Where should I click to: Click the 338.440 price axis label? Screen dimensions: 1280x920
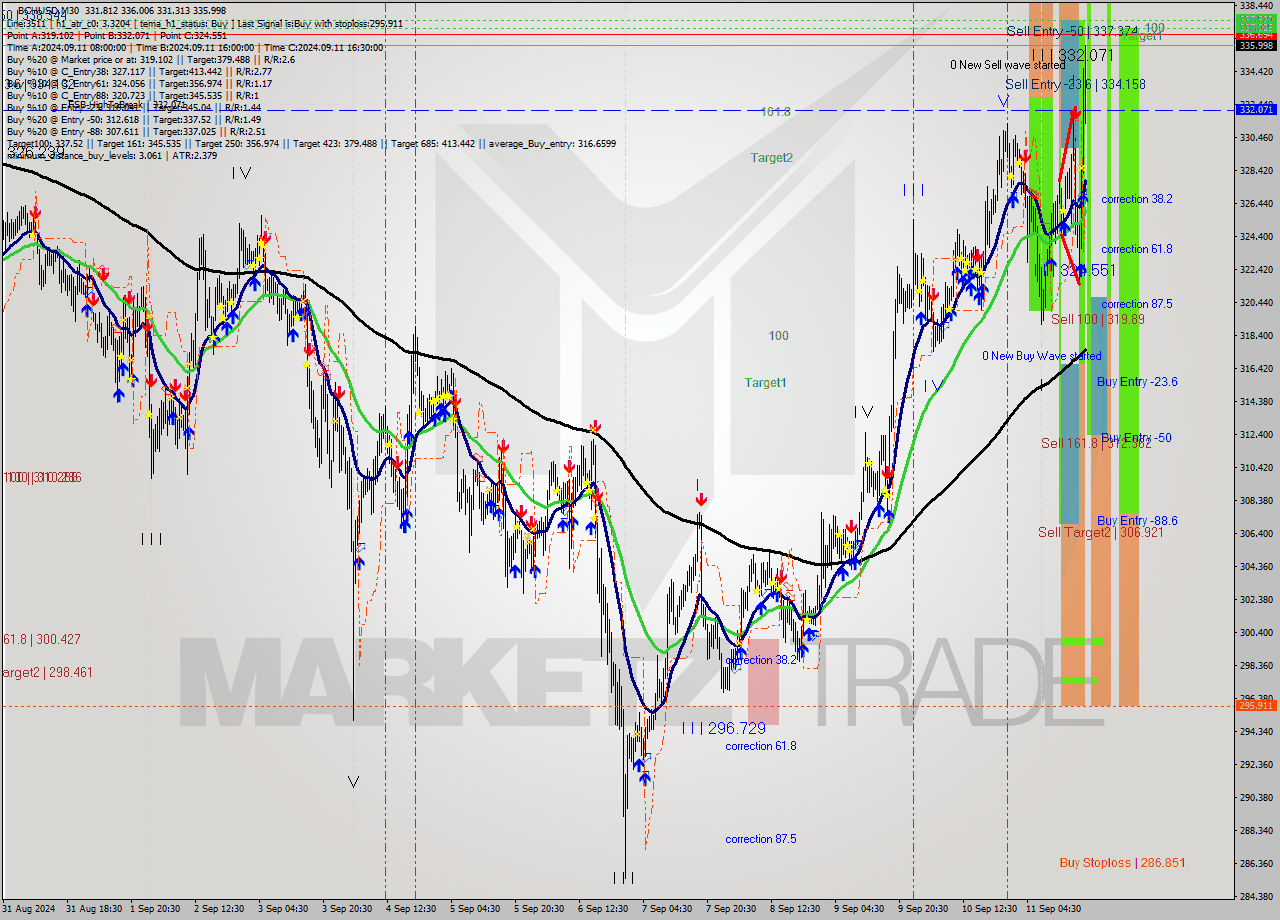1256,5
